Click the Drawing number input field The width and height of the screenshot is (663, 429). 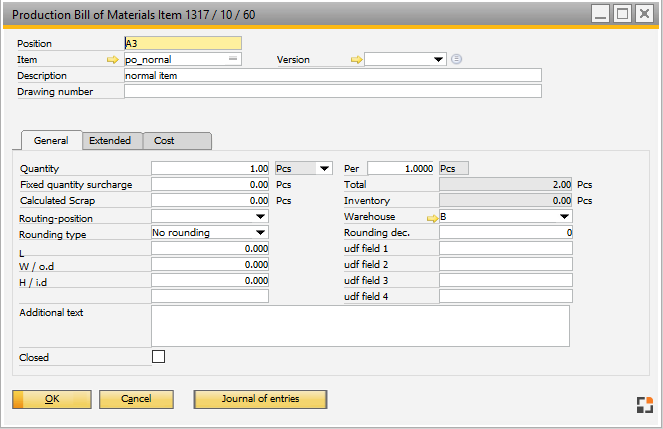332,92
